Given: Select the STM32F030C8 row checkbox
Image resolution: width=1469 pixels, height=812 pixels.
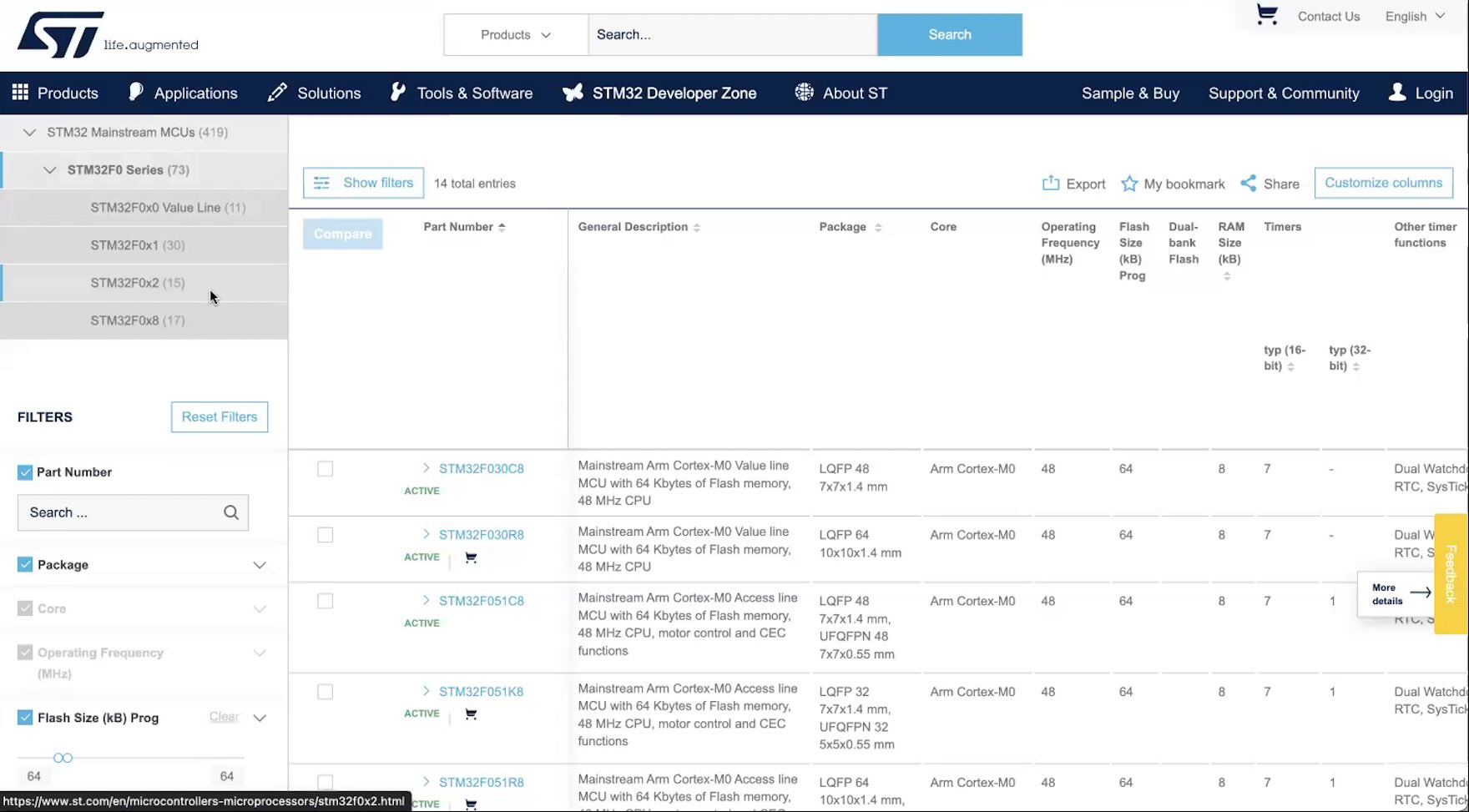Looking at the screenshot, I should pos(326,469).
